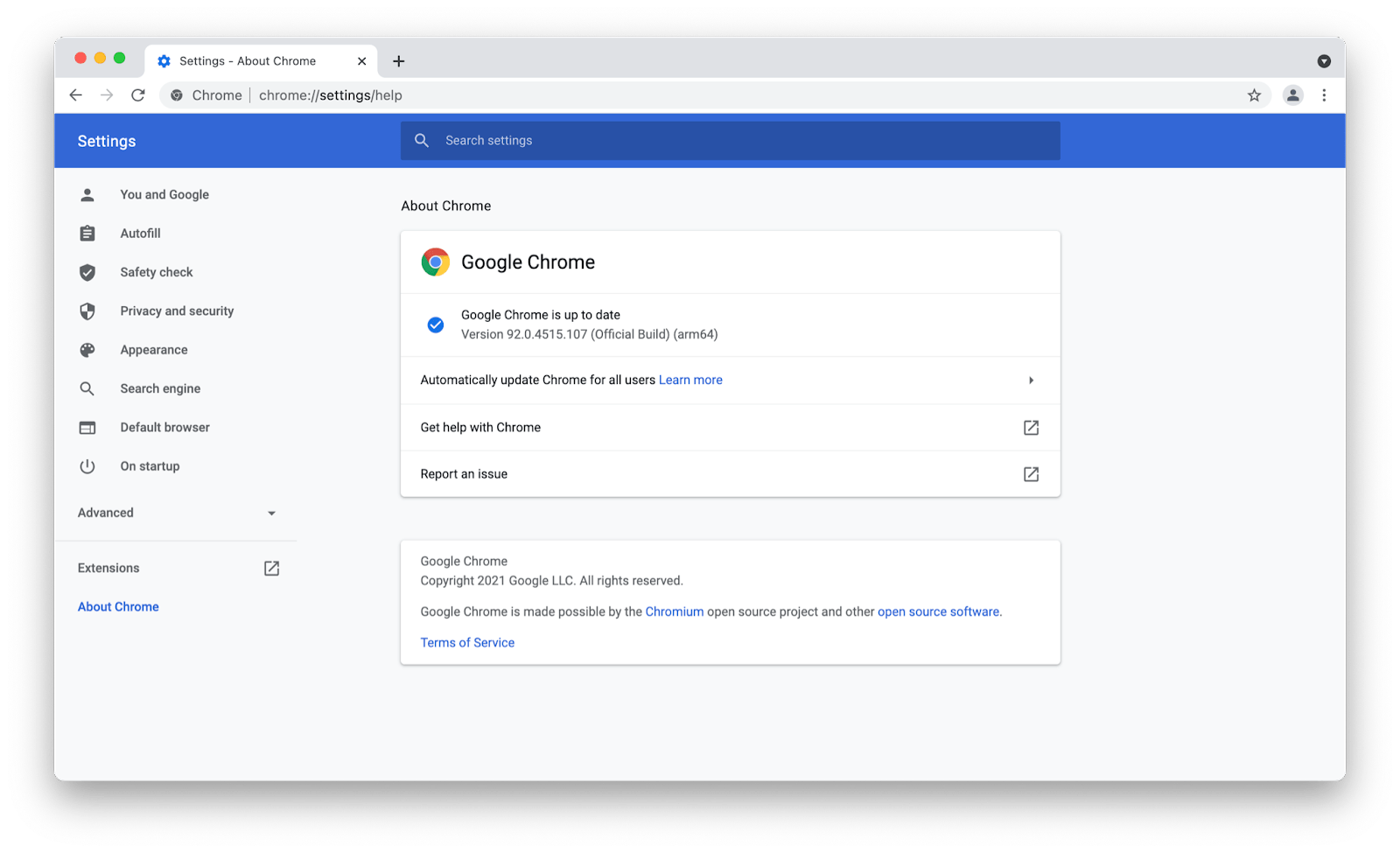This screenshot has height=853, width=1400.
Task: Click the window icon beside Default browser
Action: (87, 428)
